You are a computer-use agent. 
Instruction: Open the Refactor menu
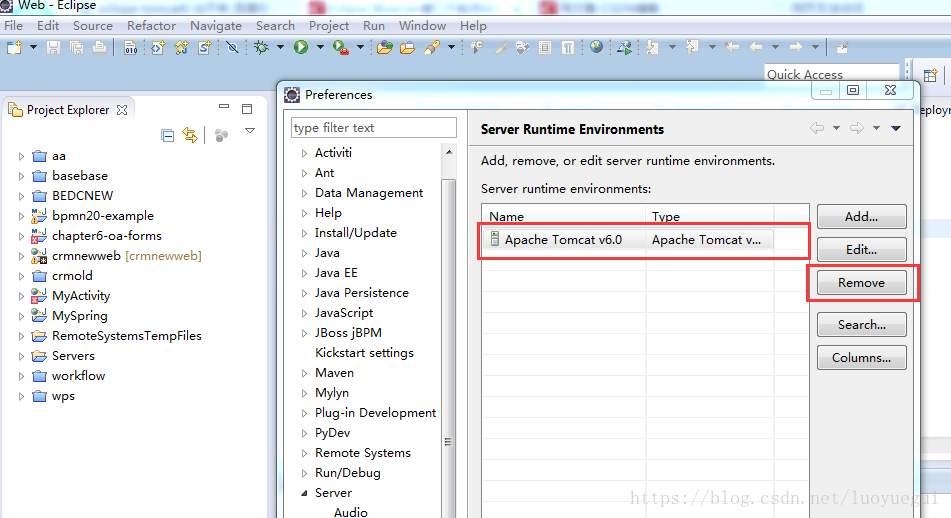(x=151, y=25)
